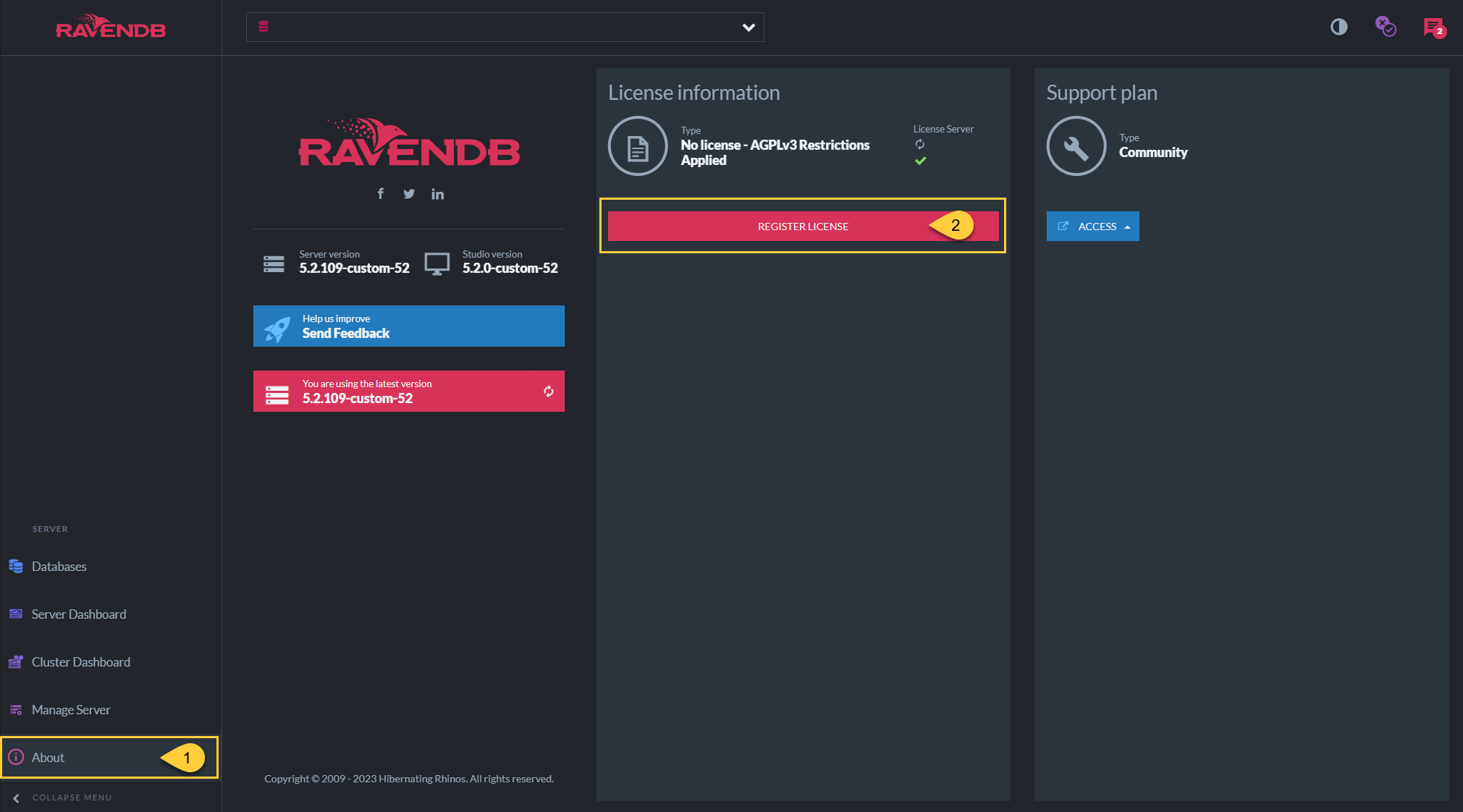Screen dimensions: 1463x812
Task: Click the Hibernating Rhinos copyright text
Action: pos(409,779)
